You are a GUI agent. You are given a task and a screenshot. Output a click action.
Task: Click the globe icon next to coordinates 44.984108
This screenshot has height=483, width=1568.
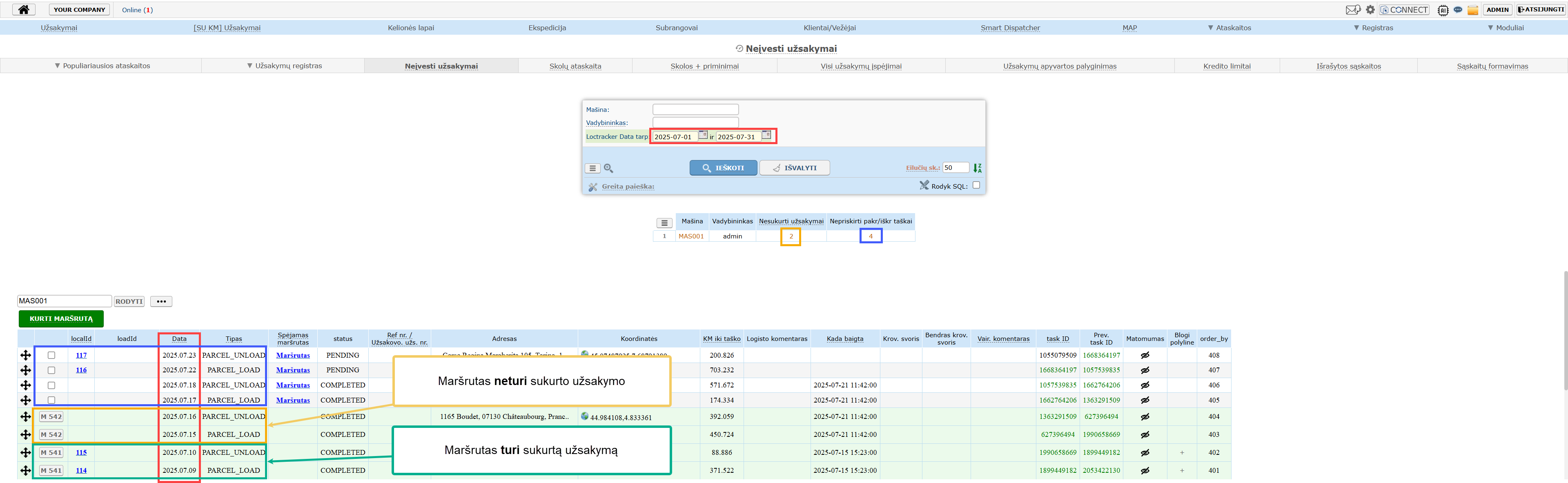(x=584, y=416)
